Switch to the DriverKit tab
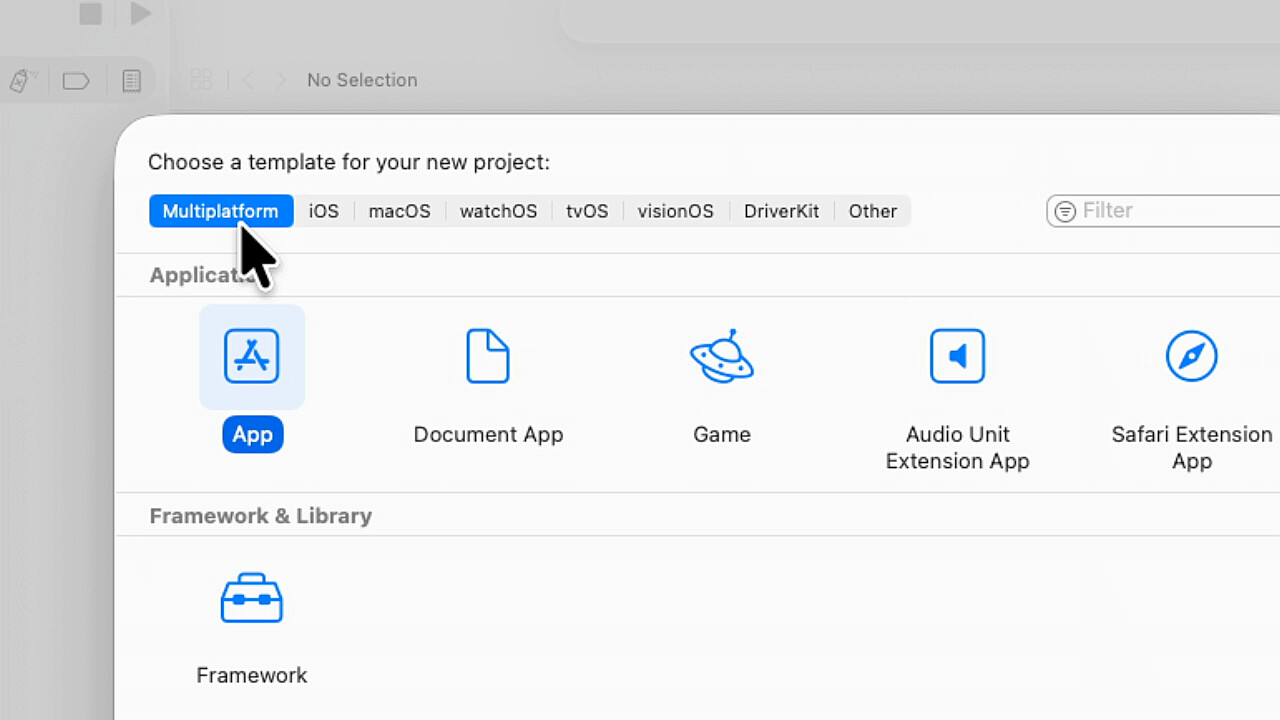This screenshot has width=1280, height=720. tap(781, 211)
